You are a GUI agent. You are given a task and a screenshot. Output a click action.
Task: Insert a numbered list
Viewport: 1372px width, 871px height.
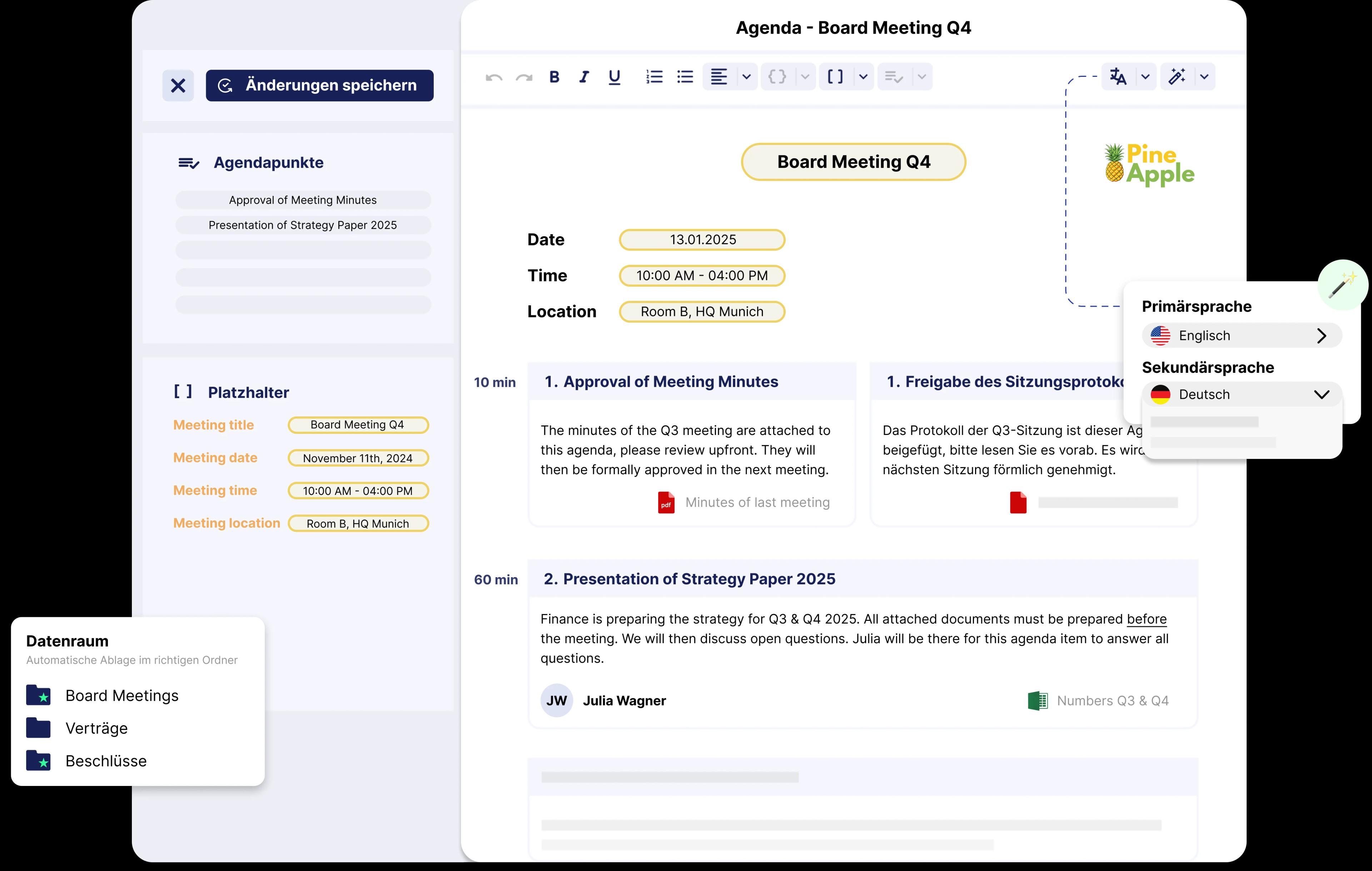654,77
